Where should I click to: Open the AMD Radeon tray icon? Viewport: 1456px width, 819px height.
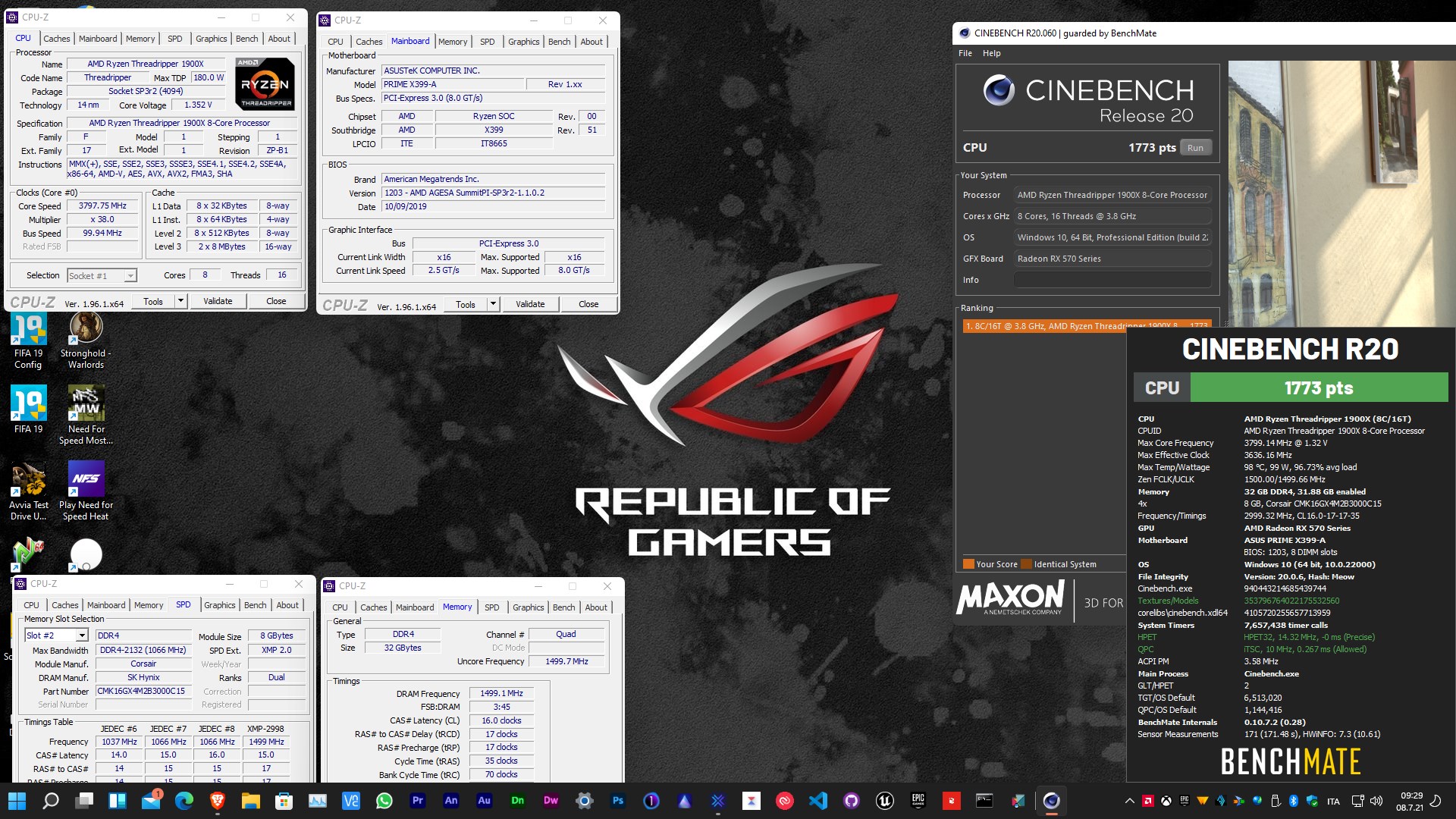pos(1148,801)
